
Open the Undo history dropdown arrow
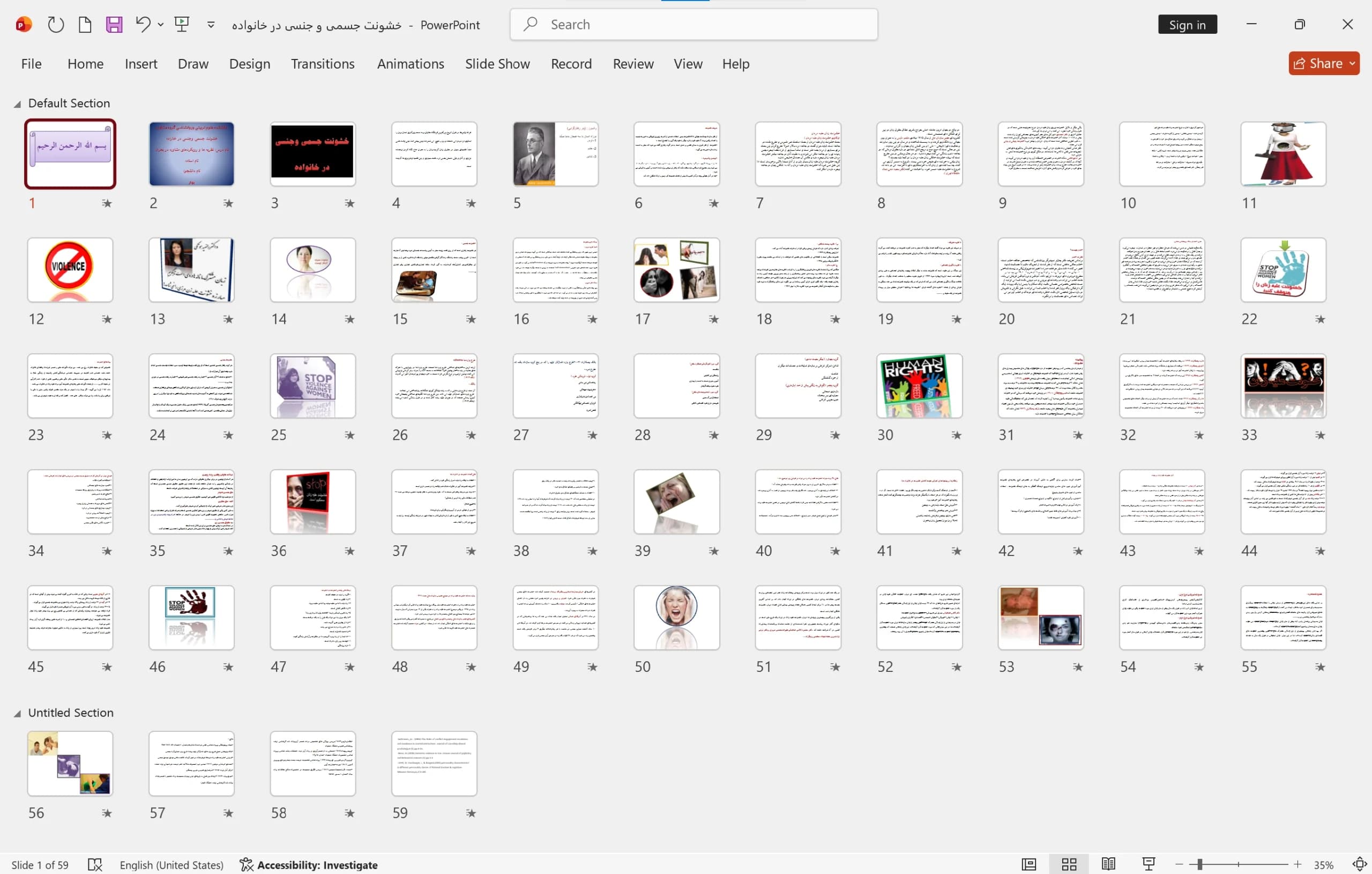161,25
